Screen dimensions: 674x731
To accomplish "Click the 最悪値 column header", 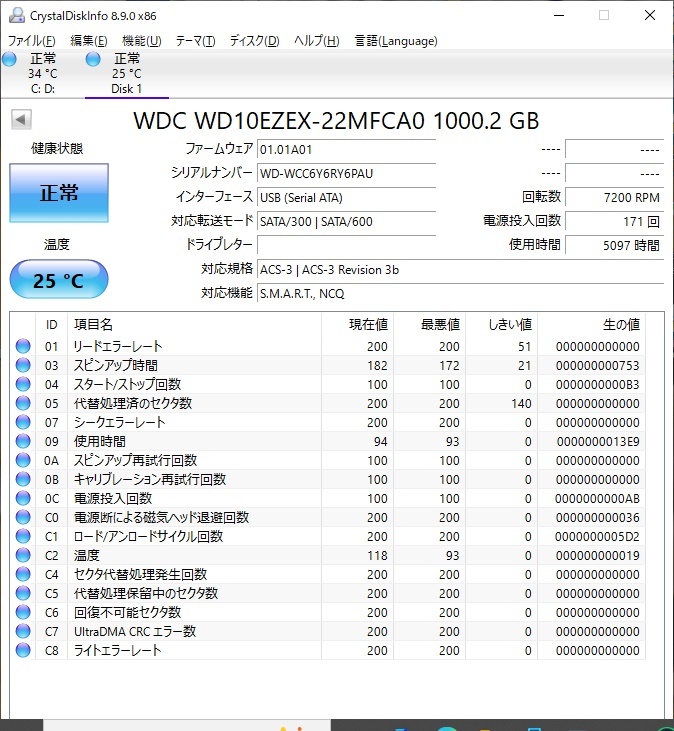I will coord(429,324).
